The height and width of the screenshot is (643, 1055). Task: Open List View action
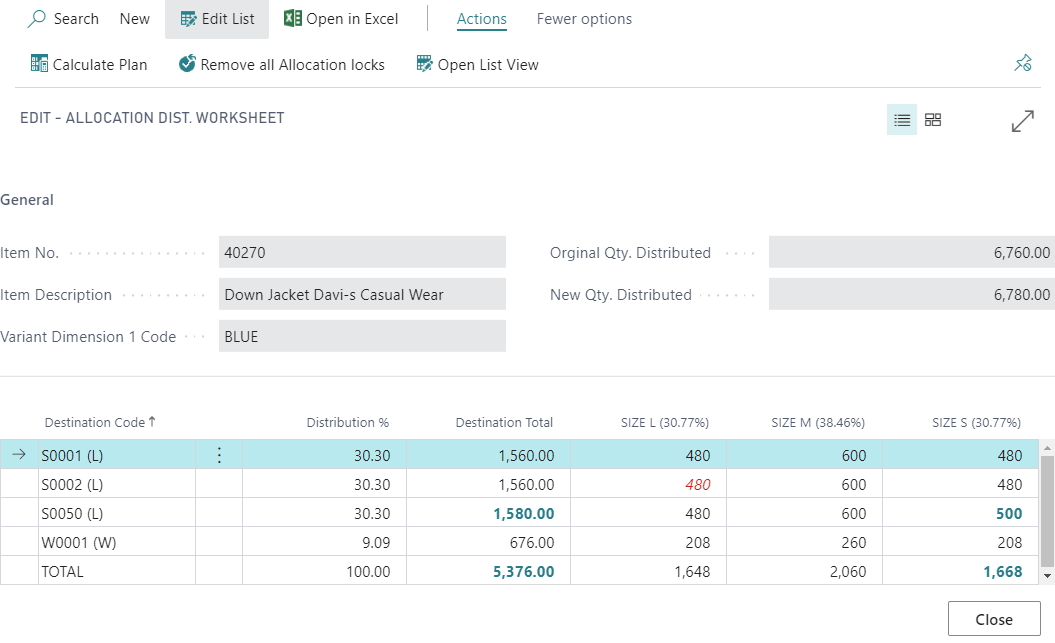coord(477,65)
